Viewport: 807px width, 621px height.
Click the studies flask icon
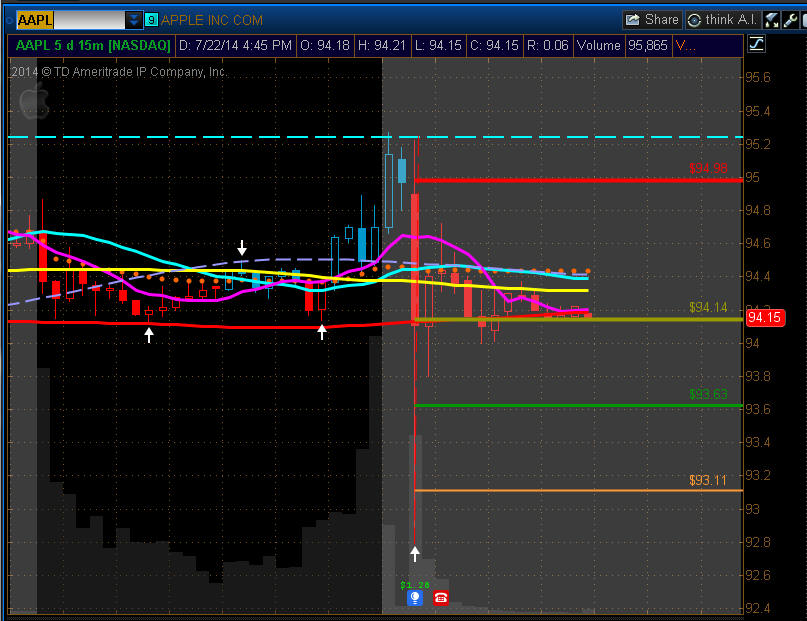pos(772,19)
